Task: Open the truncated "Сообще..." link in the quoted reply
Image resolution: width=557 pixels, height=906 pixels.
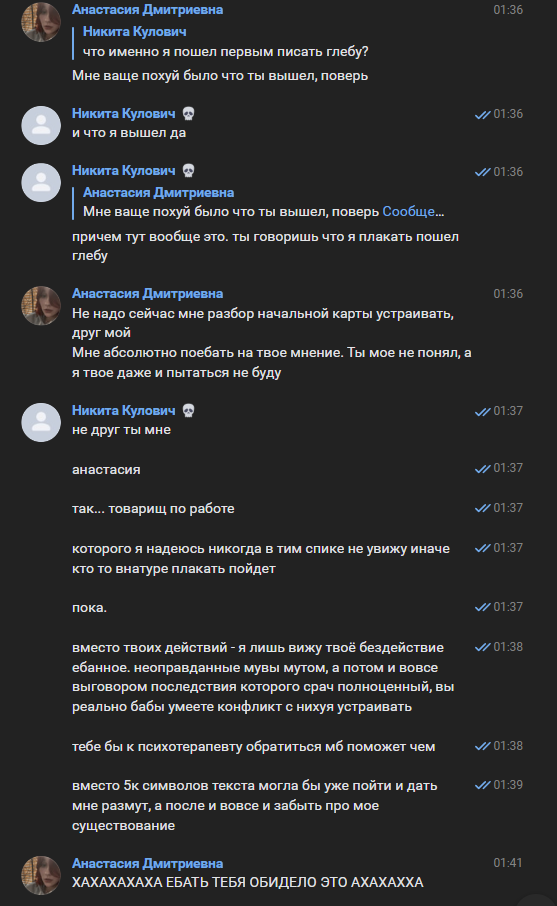Action: [x=413, y=211]
